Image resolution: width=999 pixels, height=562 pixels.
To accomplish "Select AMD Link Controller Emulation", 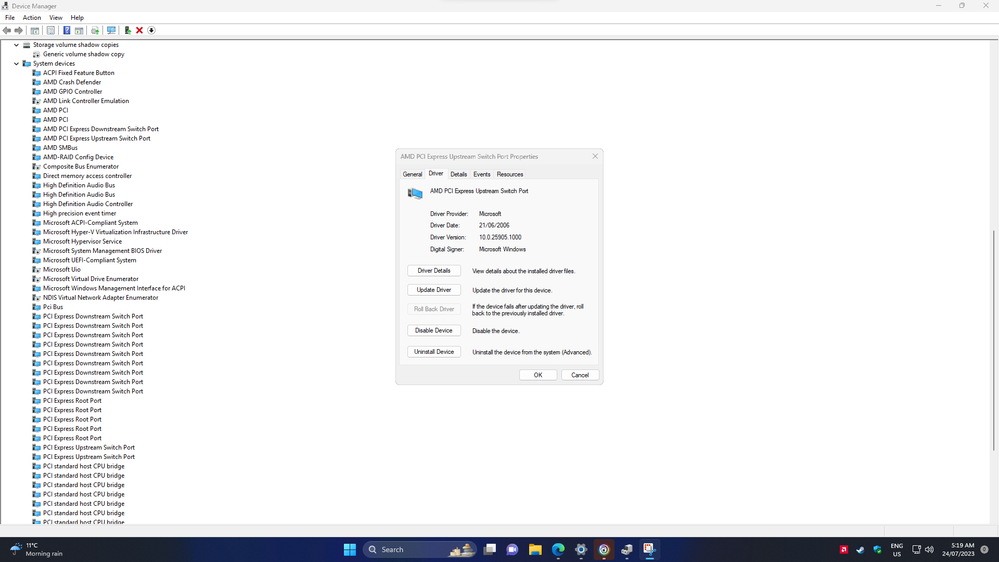I will (x=86, y=101).
